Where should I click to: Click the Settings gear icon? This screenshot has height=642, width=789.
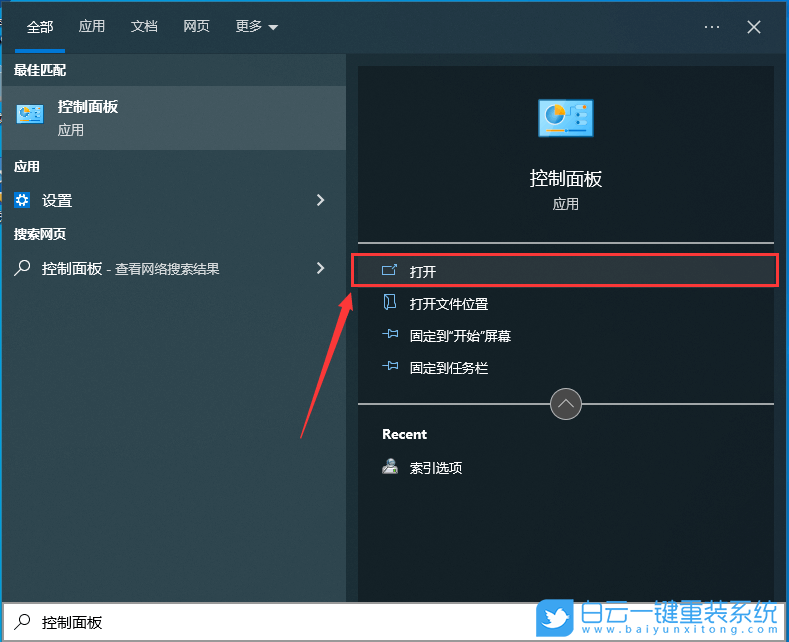point(22,200)
